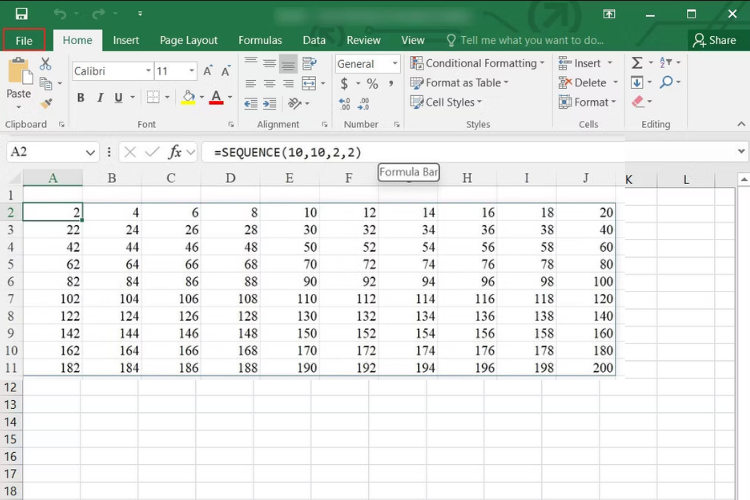Collapse the ribbon with the arrow
The width and height of the screenshot is (750, 500).
[x=741, y=124]
